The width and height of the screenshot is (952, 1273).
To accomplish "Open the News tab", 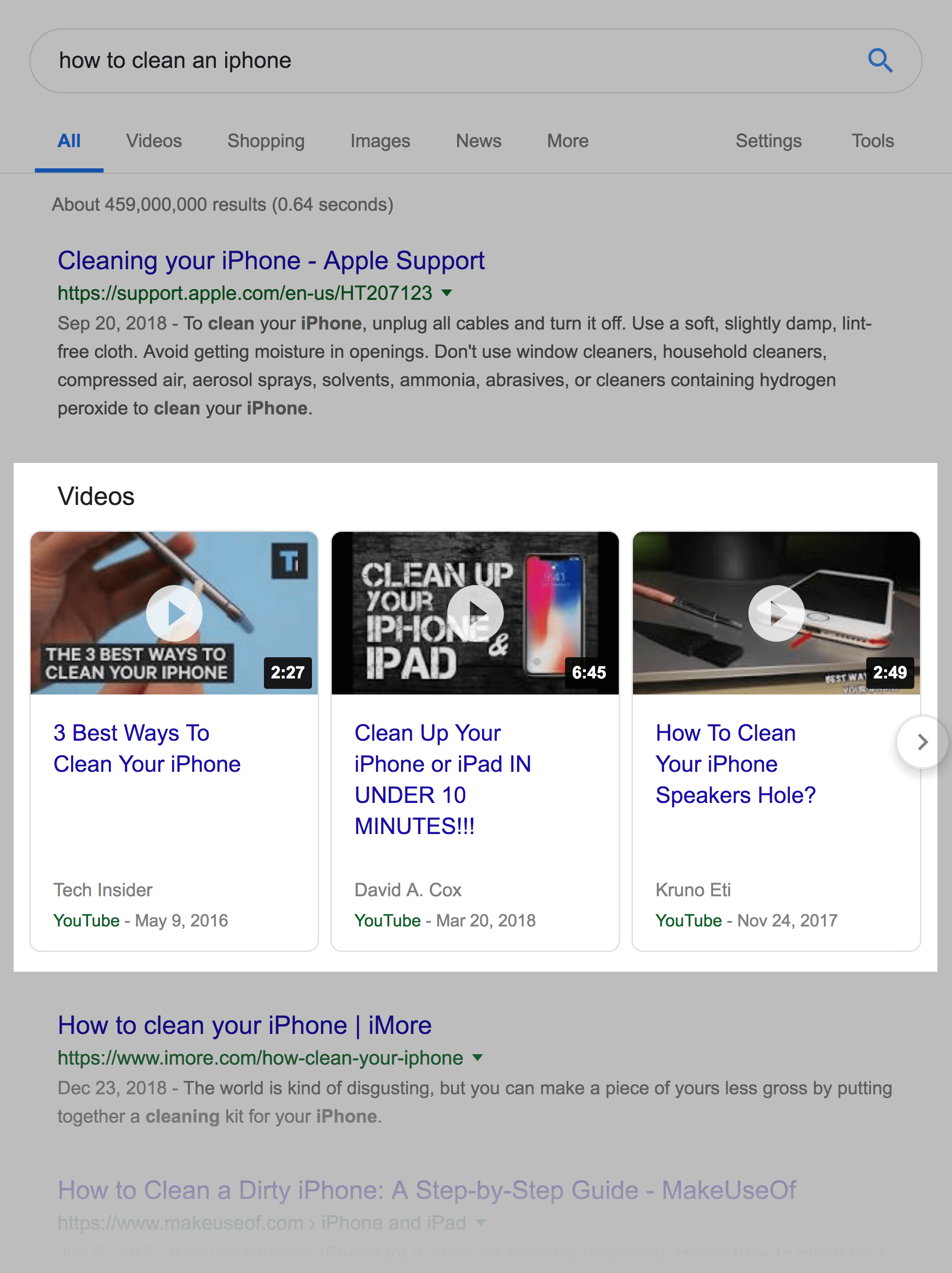I will pyautogui.click(x=478, y=141).
